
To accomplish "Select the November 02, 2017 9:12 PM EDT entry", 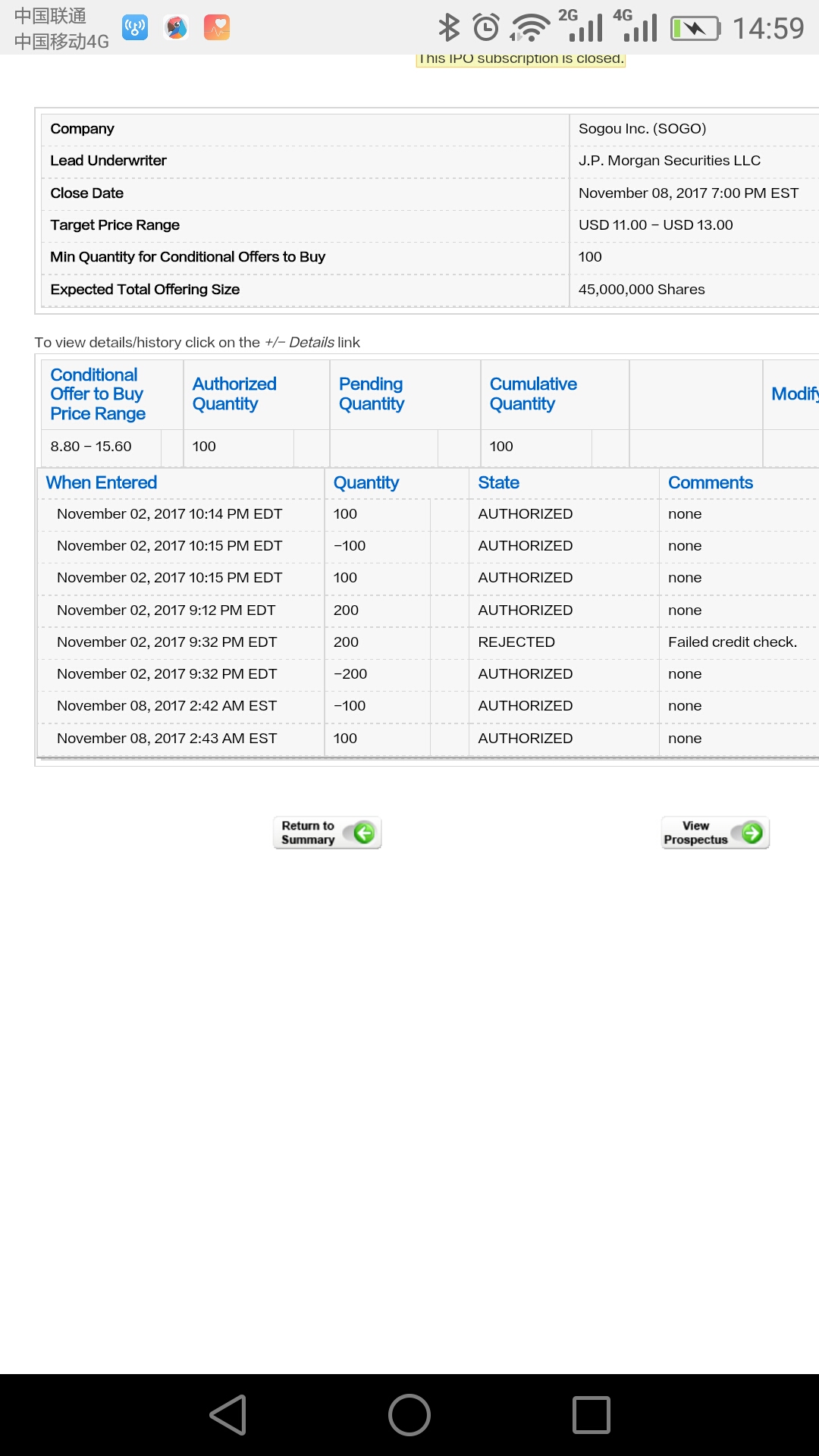I will [166, 610].
